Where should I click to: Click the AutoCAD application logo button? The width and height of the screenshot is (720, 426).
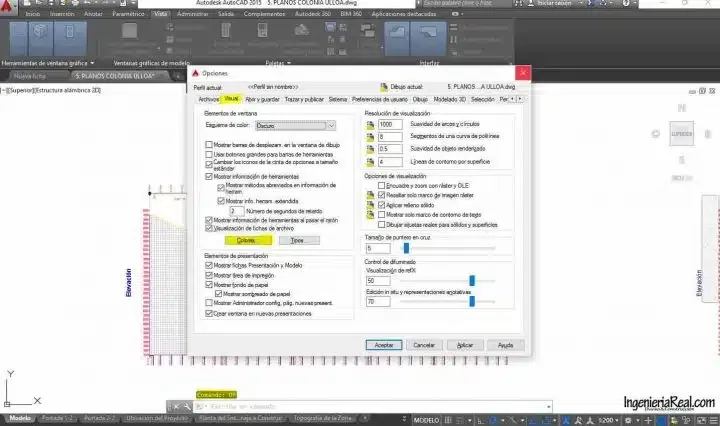click(7, 6)
